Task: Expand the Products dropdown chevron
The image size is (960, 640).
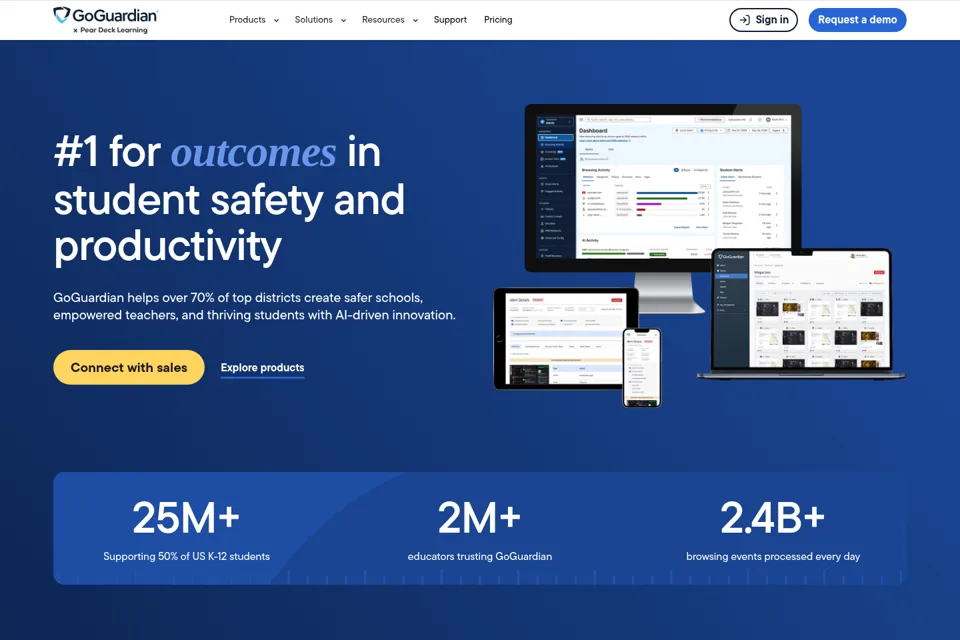Action: coord(276,20)
